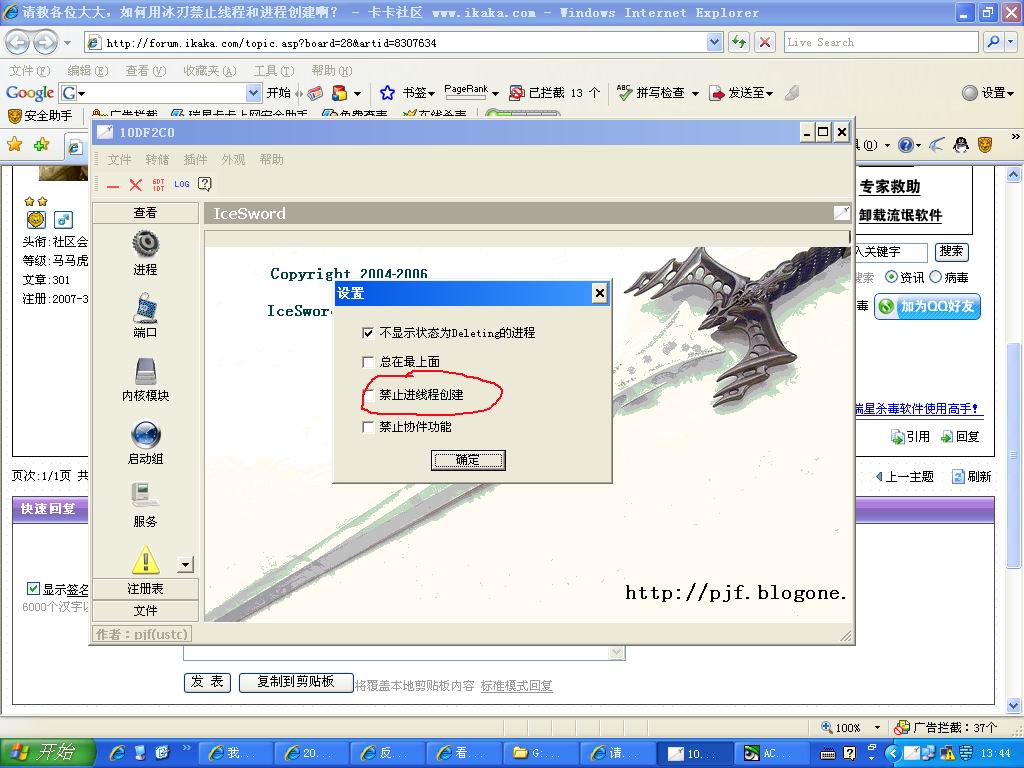Expand the 注册表 section in IceSword sidebar

pos(145,588)
